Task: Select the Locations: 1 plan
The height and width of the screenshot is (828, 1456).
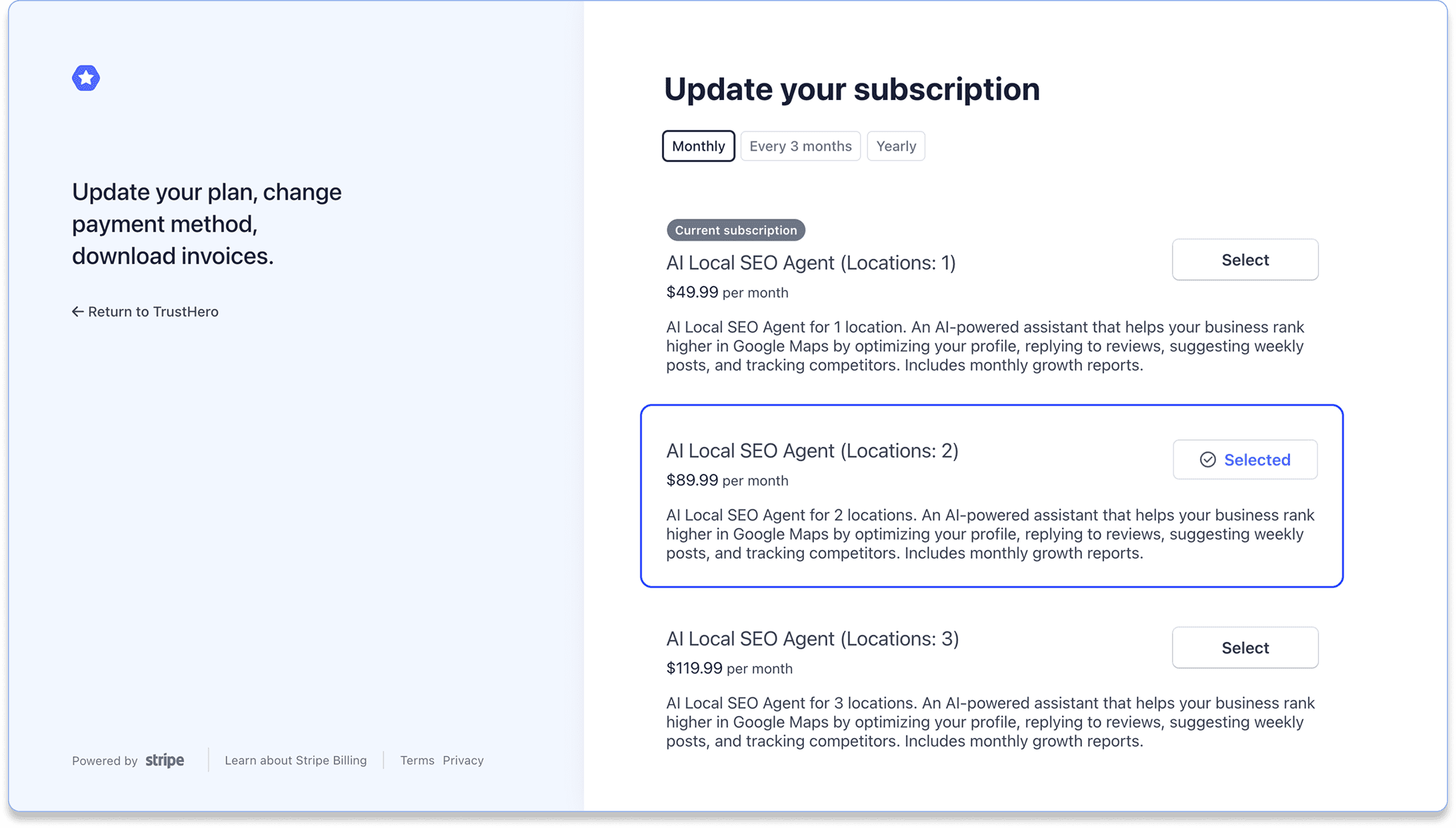Action: [x=1245, y=260]
